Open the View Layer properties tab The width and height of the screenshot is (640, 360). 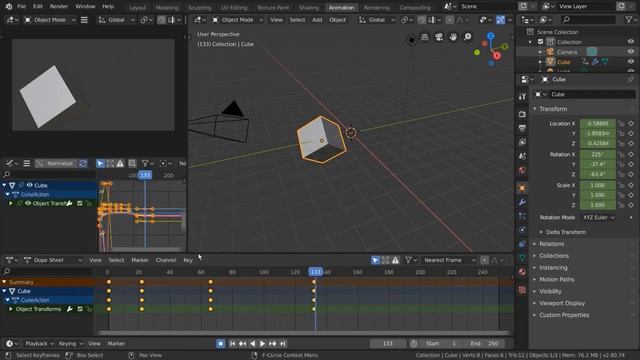(522, 142)
